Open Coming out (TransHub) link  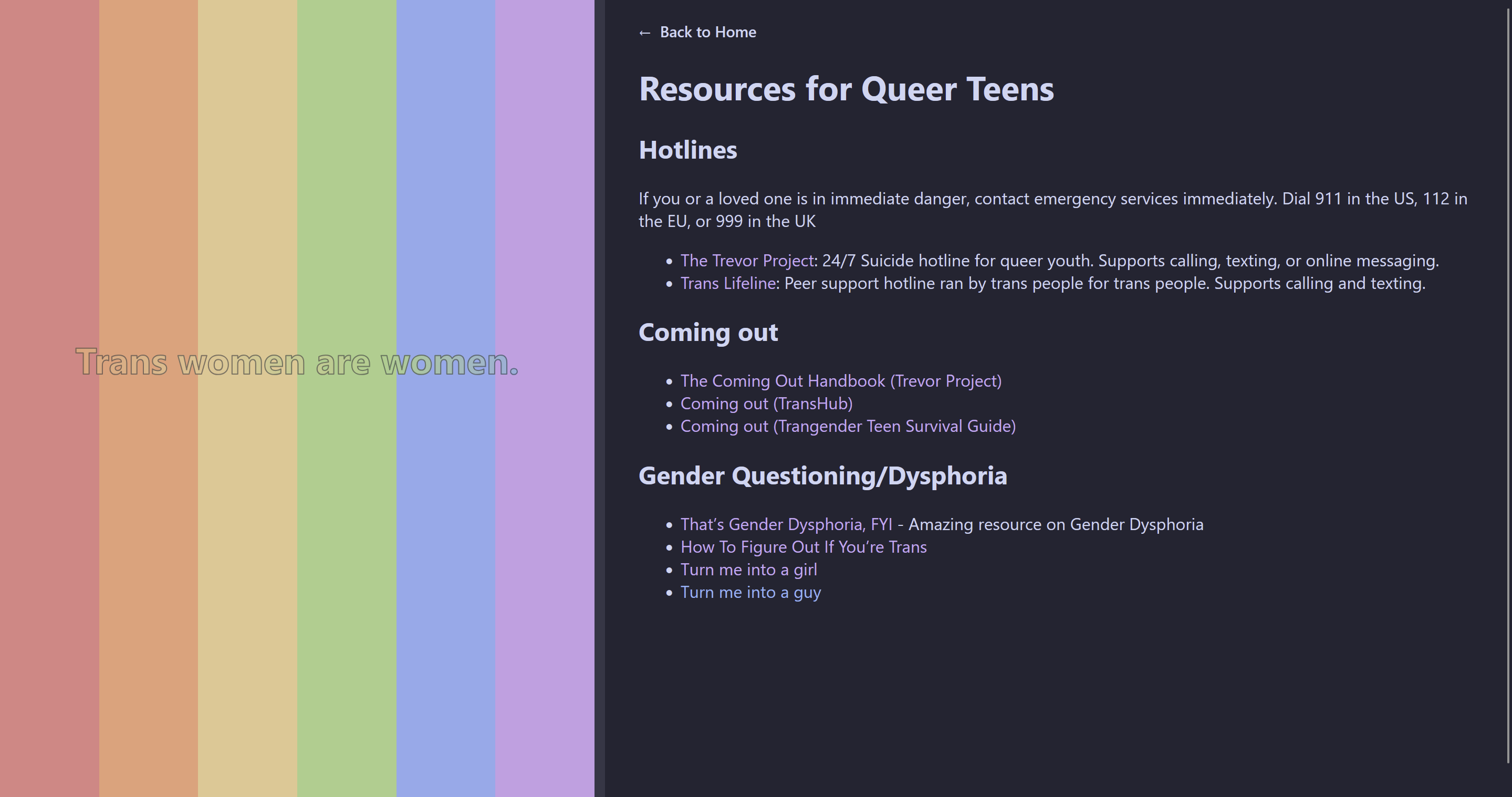click(x=766, y=404)
